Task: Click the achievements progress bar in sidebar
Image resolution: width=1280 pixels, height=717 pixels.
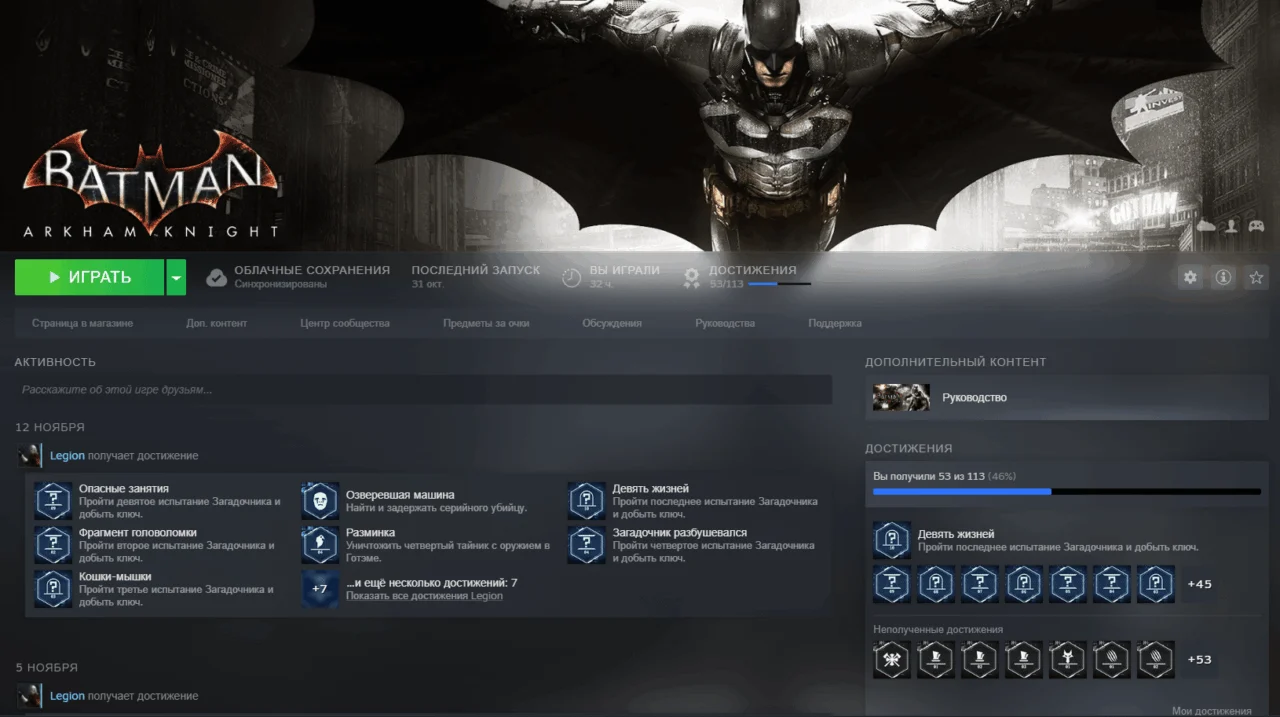Action: (x=1067, y=492)
